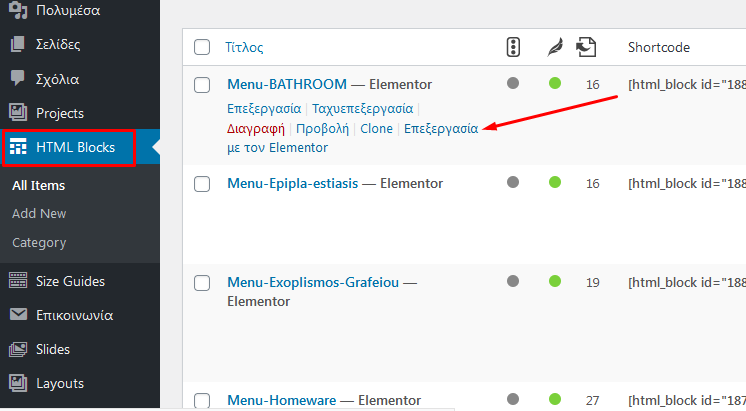Open Category submenu item
Image resolution: width=746 pixels, height=411 pixels.
(39, 243)
